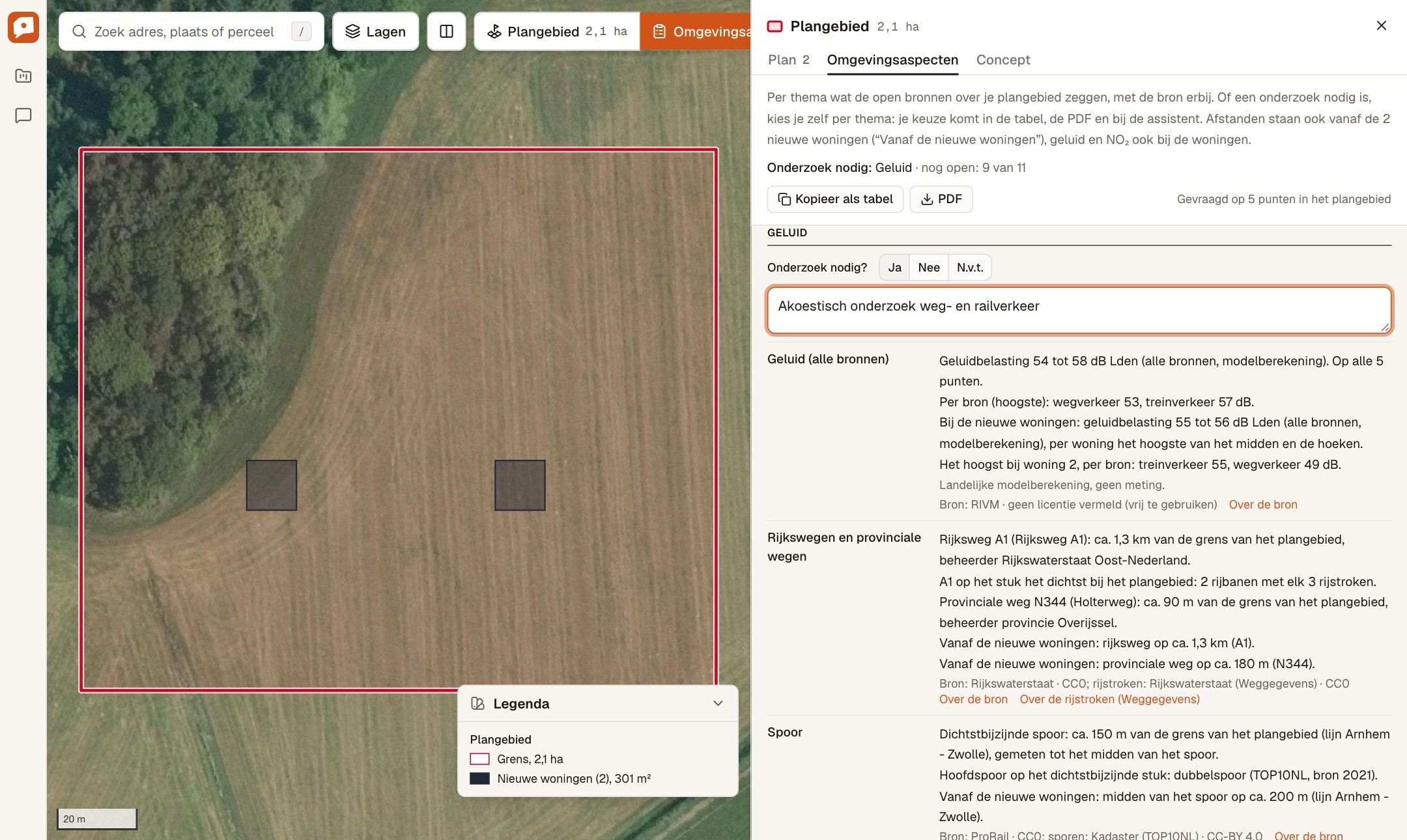Select the left new dwelling square on map
Image resolution: width=1407 pixels, height=840 pixels.
coord(272,485)
